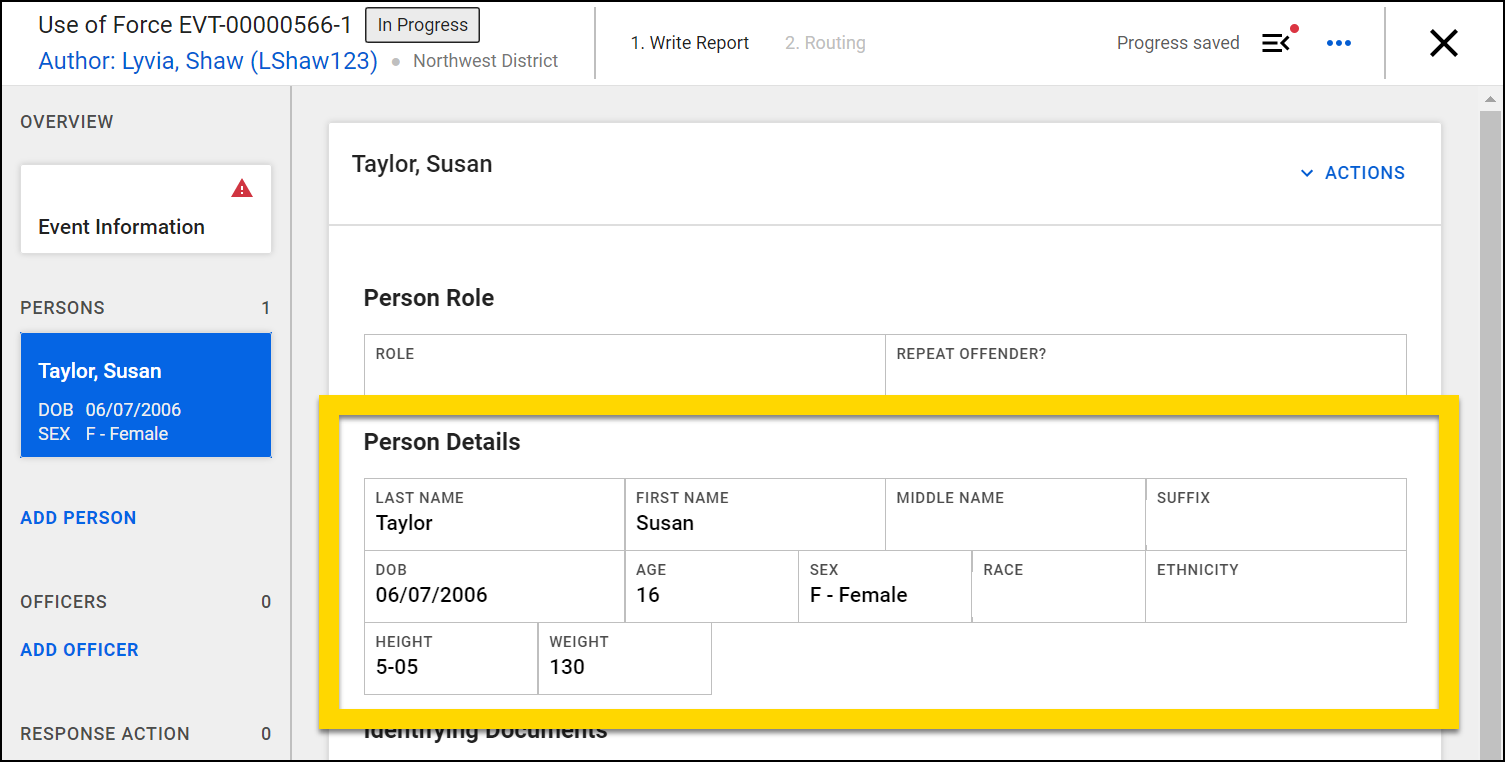
Task: Click the LAST NAME field showing Taylor
Action: 494,513
